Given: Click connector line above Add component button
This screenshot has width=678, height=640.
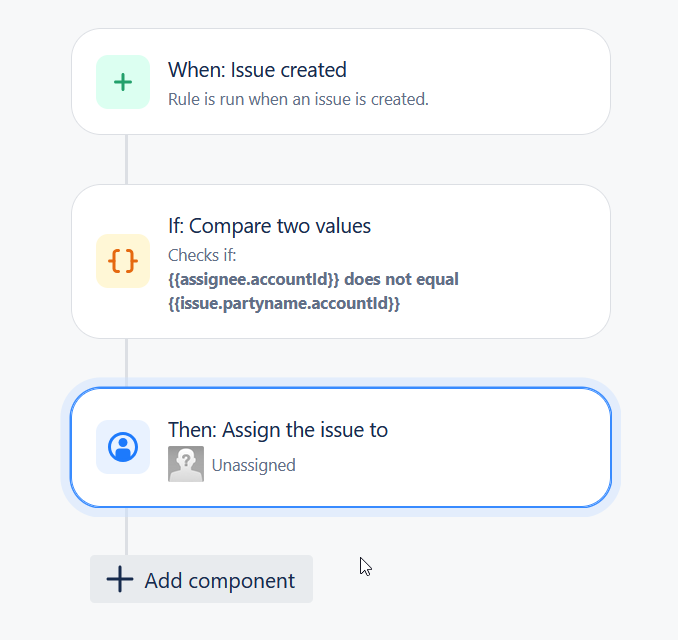Looking at the screenshot, I should tap(126, 531).
